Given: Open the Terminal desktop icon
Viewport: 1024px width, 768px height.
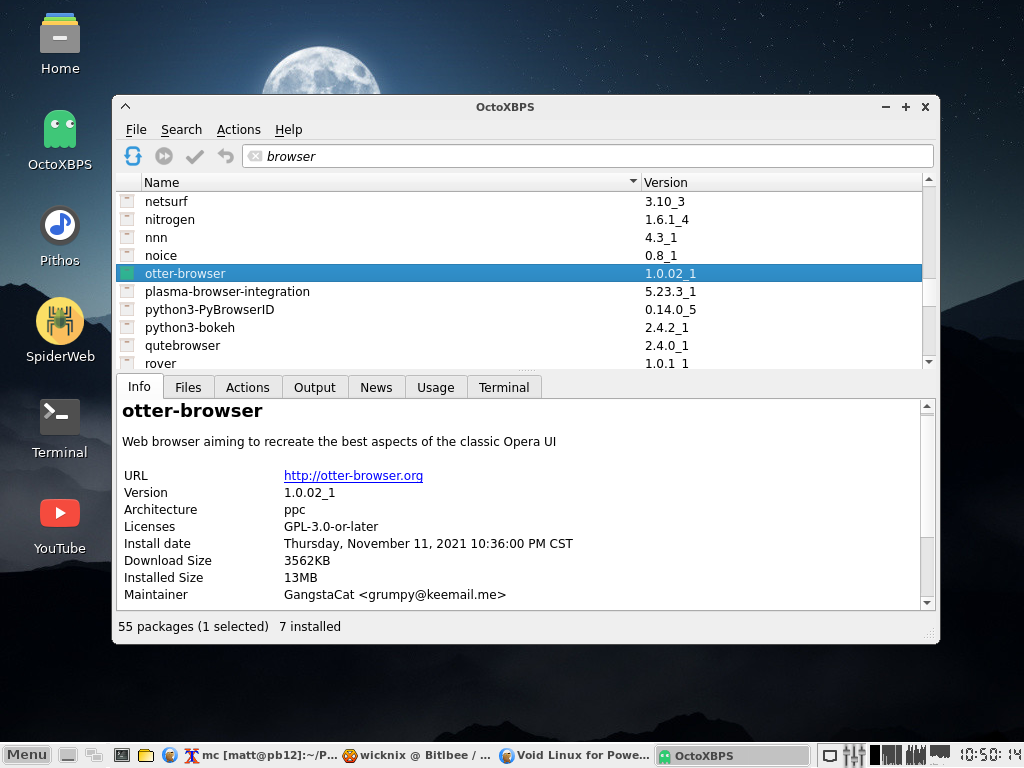Looking at the screenshot, I should point(60,428).
